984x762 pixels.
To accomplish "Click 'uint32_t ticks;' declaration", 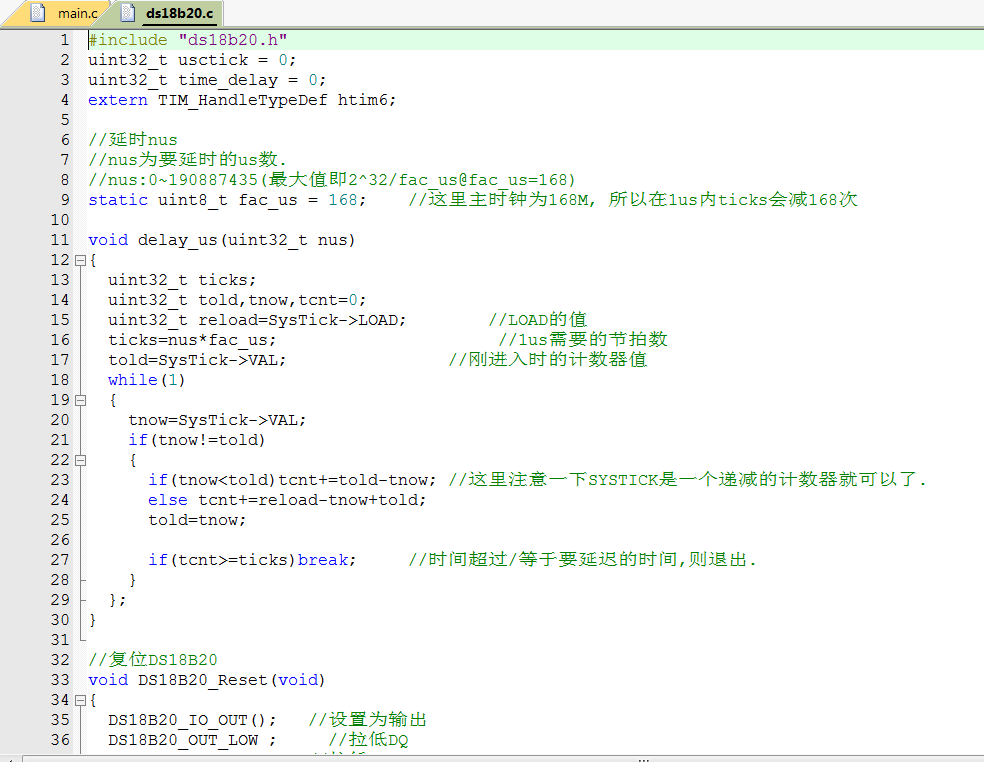I will coord(182,280).
